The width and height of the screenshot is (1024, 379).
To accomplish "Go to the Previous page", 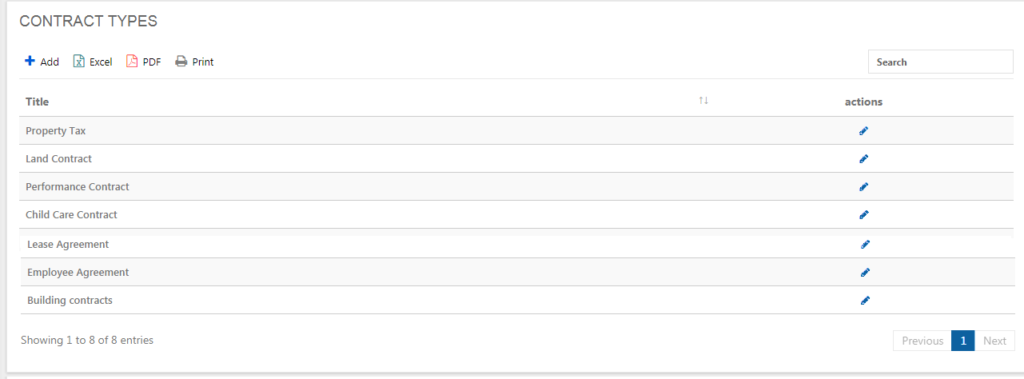I will click(x=922, y=341).
